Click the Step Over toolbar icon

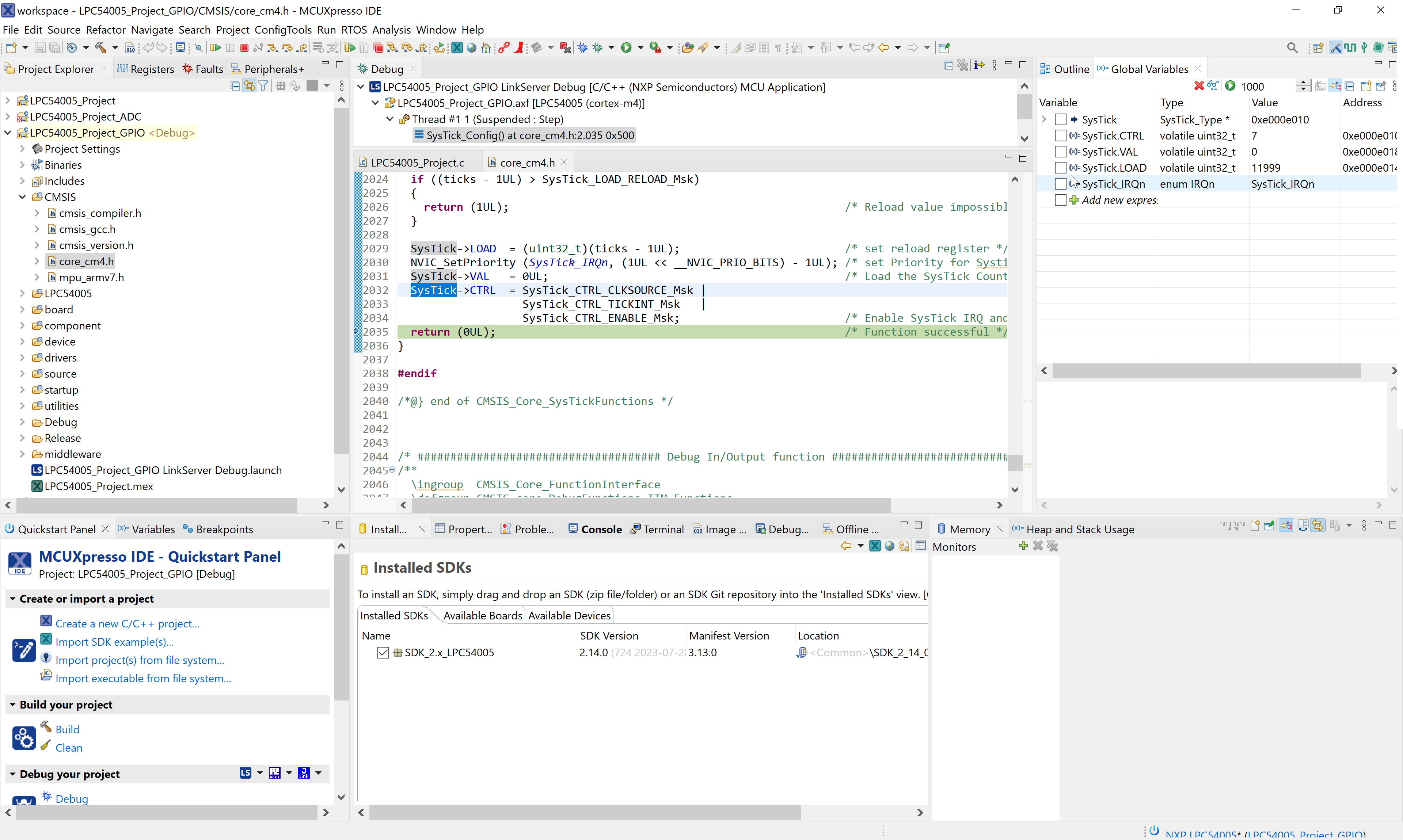[287, 48]
